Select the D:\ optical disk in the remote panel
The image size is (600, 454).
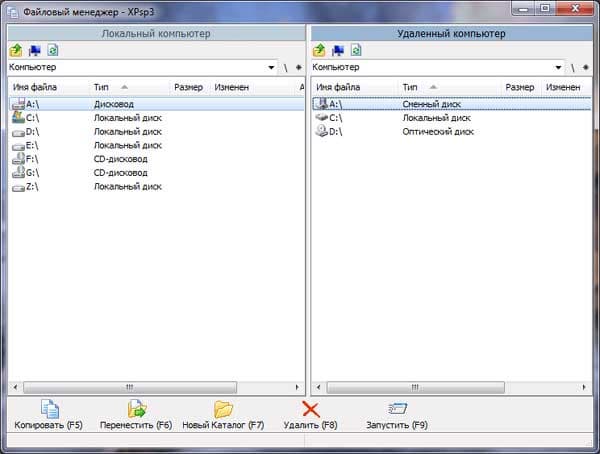click(452, 132)
